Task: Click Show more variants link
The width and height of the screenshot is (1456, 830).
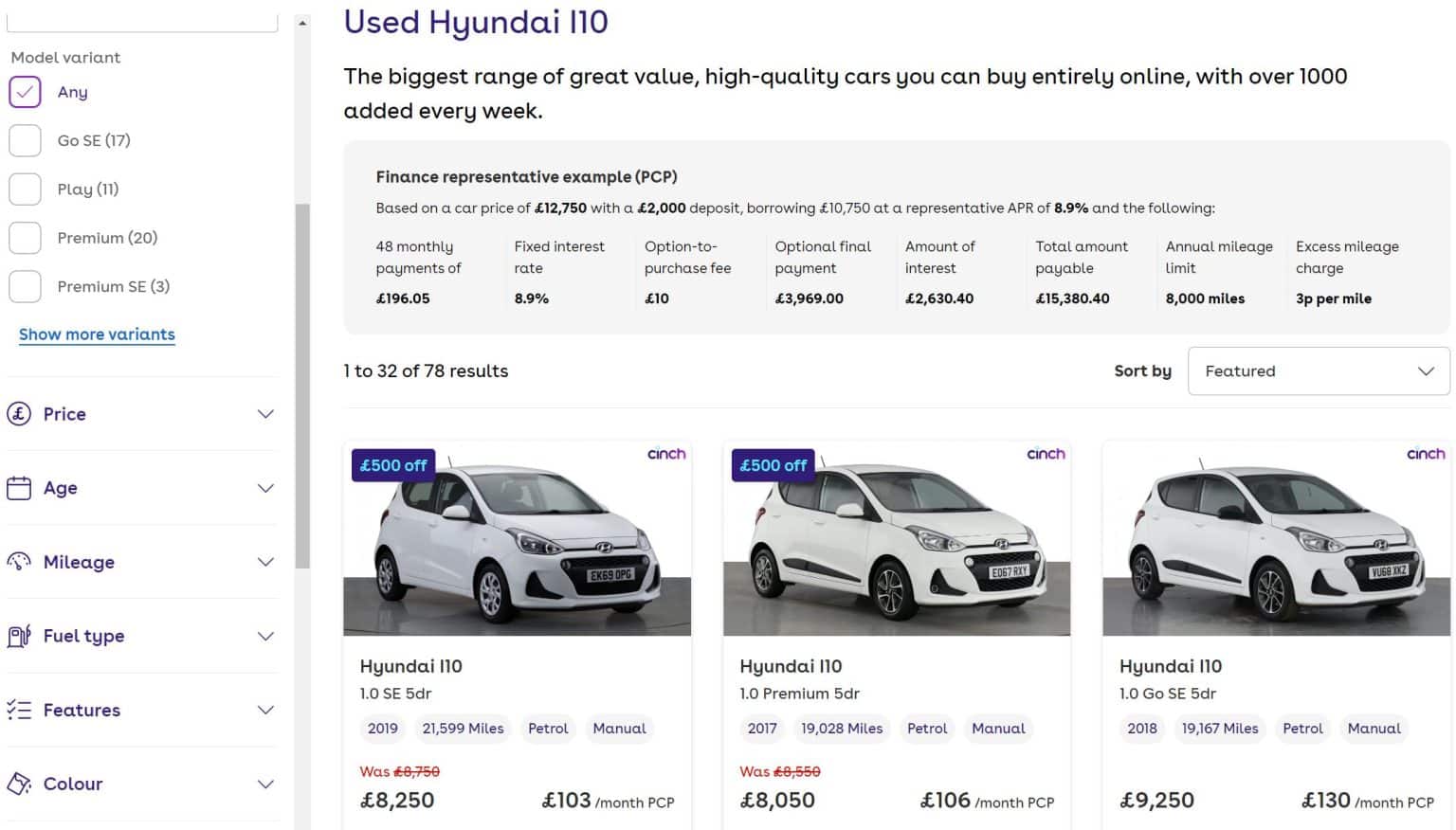Action: click(x=97, y=334)
